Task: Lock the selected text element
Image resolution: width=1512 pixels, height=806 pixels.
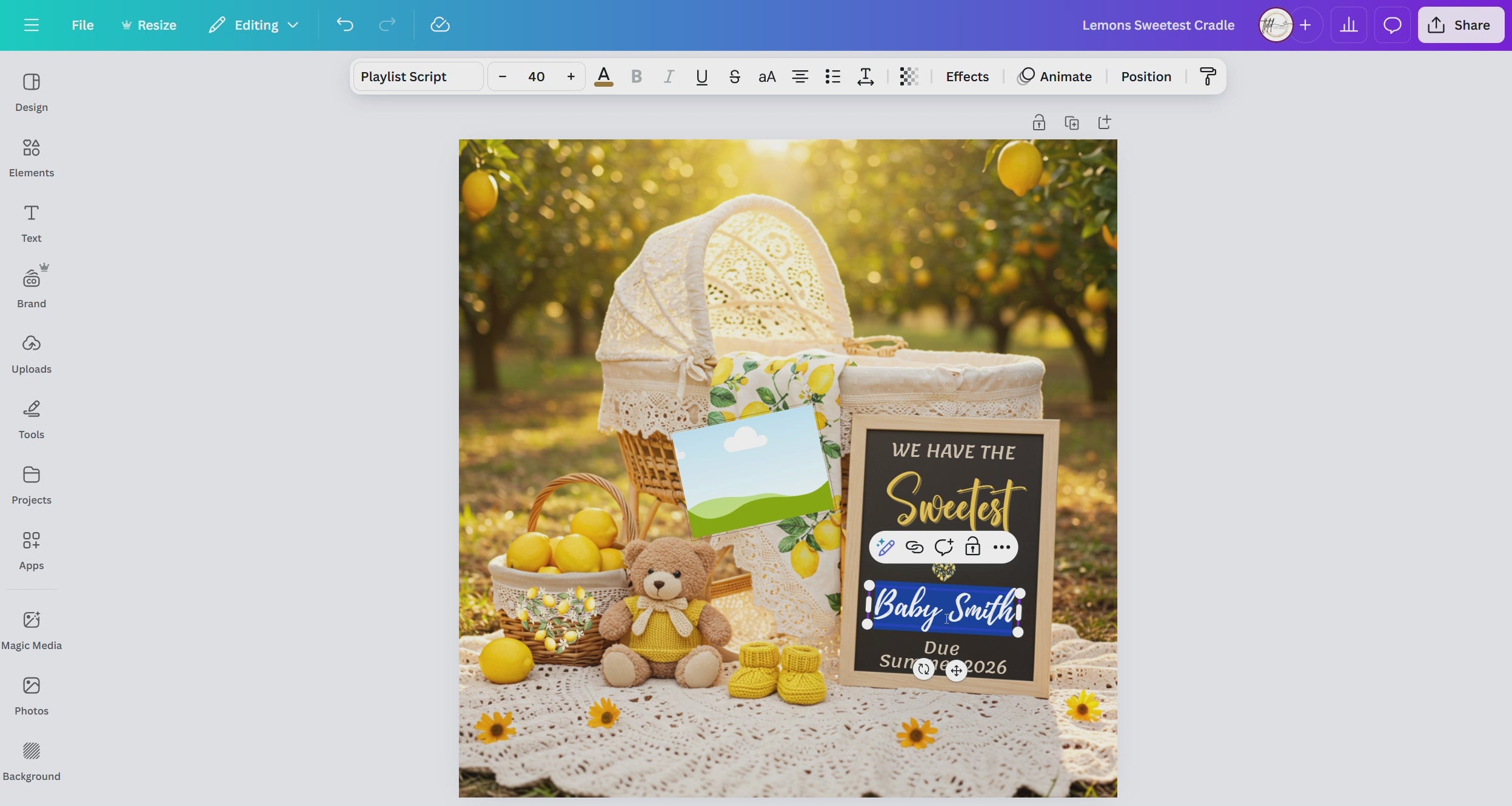Action: pos(972,547)
